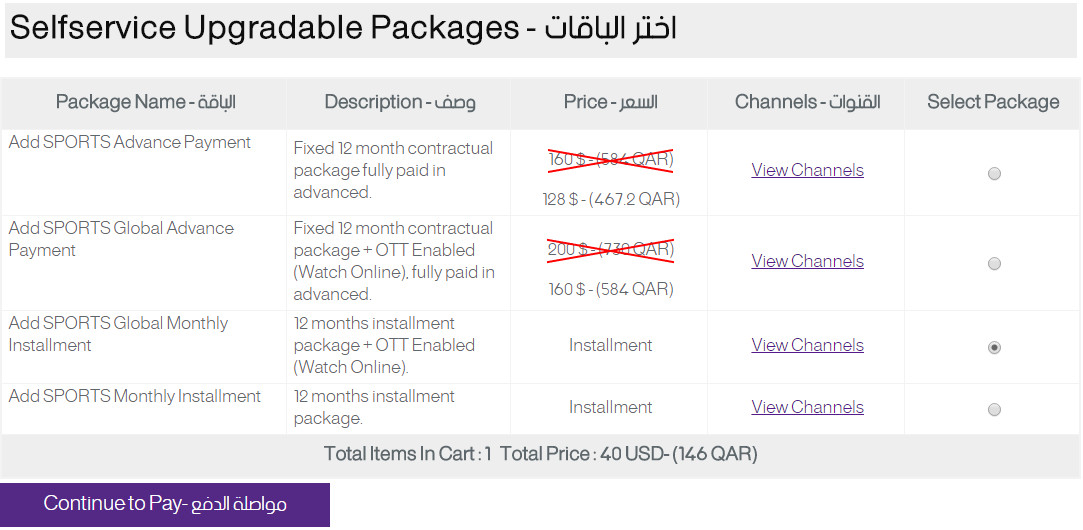This screenshot has width=1083, height=530.
Task: Click Add SPORTS Monthly Installment package name
Action: pos(135,396)
